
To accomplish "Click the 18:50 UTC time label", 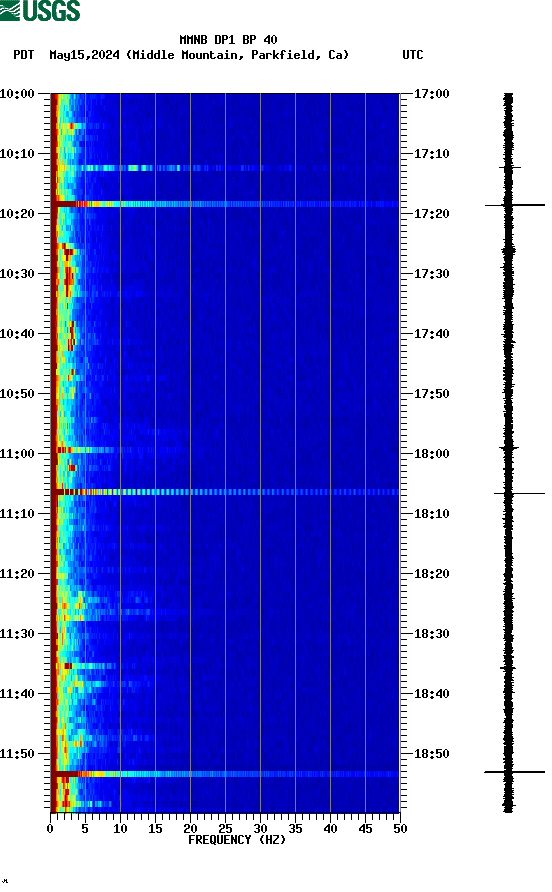I will [431, 754].
